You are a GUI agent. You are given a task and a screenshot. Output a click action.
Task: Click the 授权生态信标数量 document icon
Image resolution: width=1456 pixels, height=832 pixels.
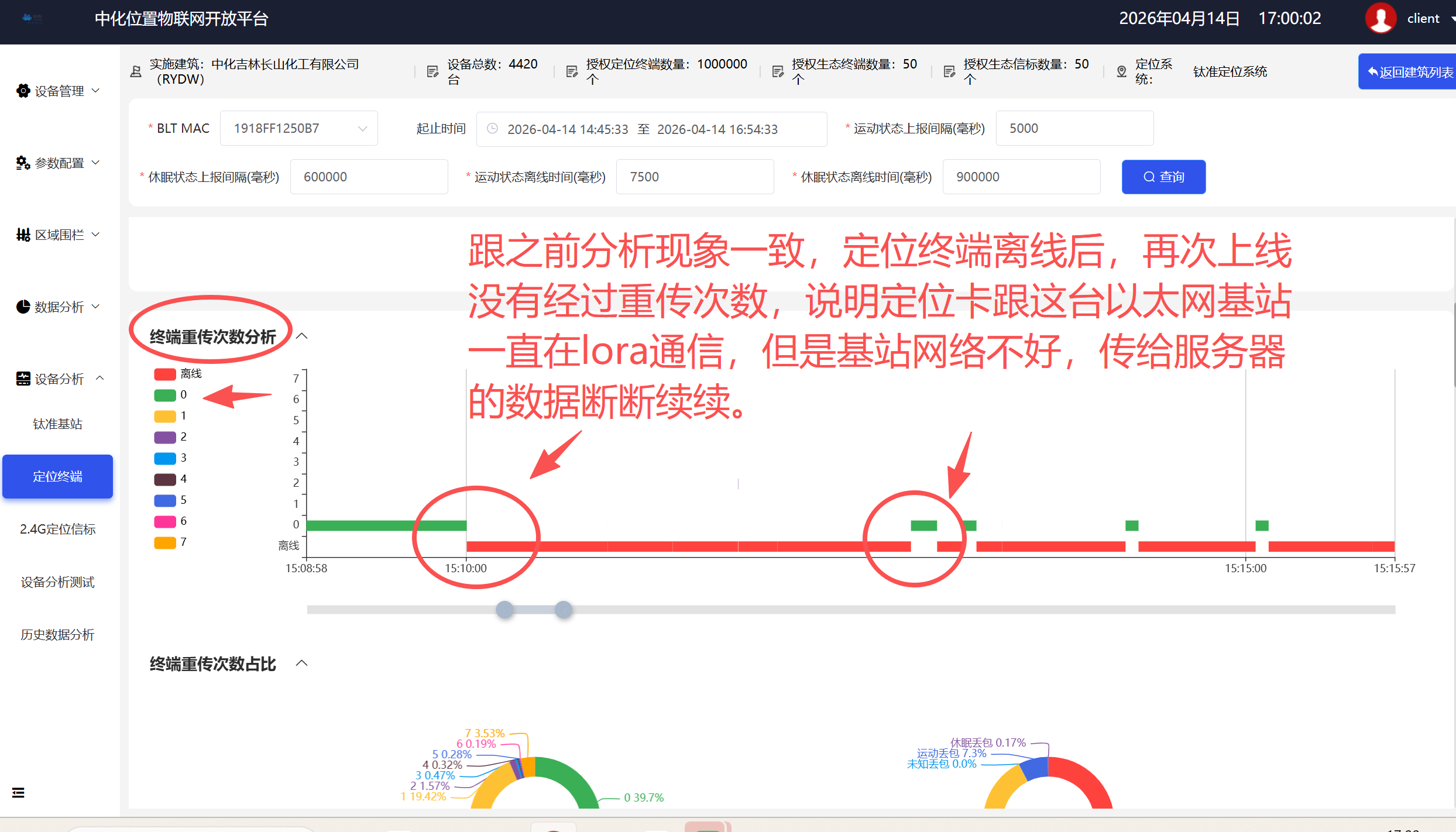coord(949,71)
